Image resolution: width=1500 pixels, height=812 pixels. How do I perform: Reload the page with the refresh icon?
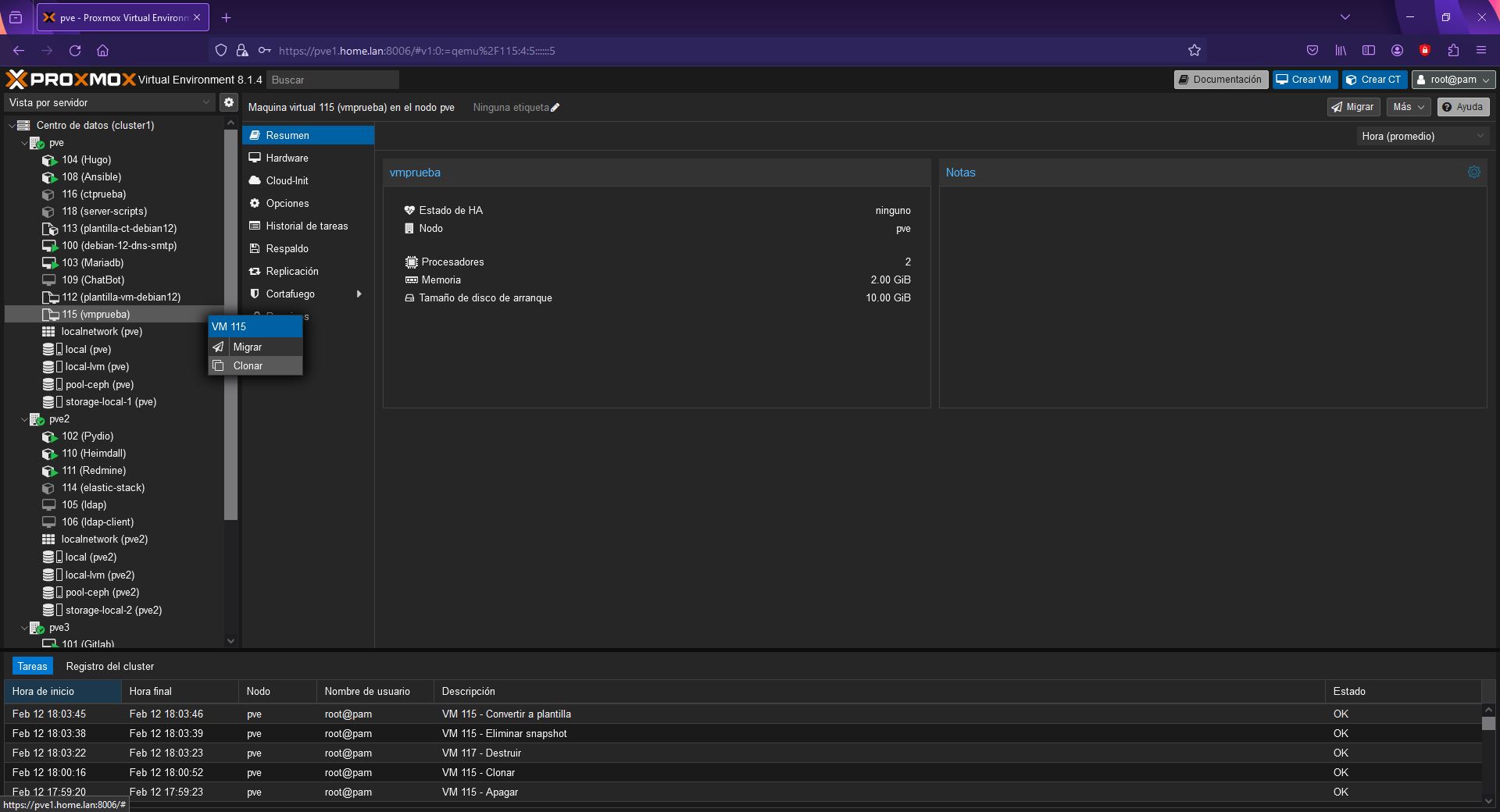coord(75,51)
